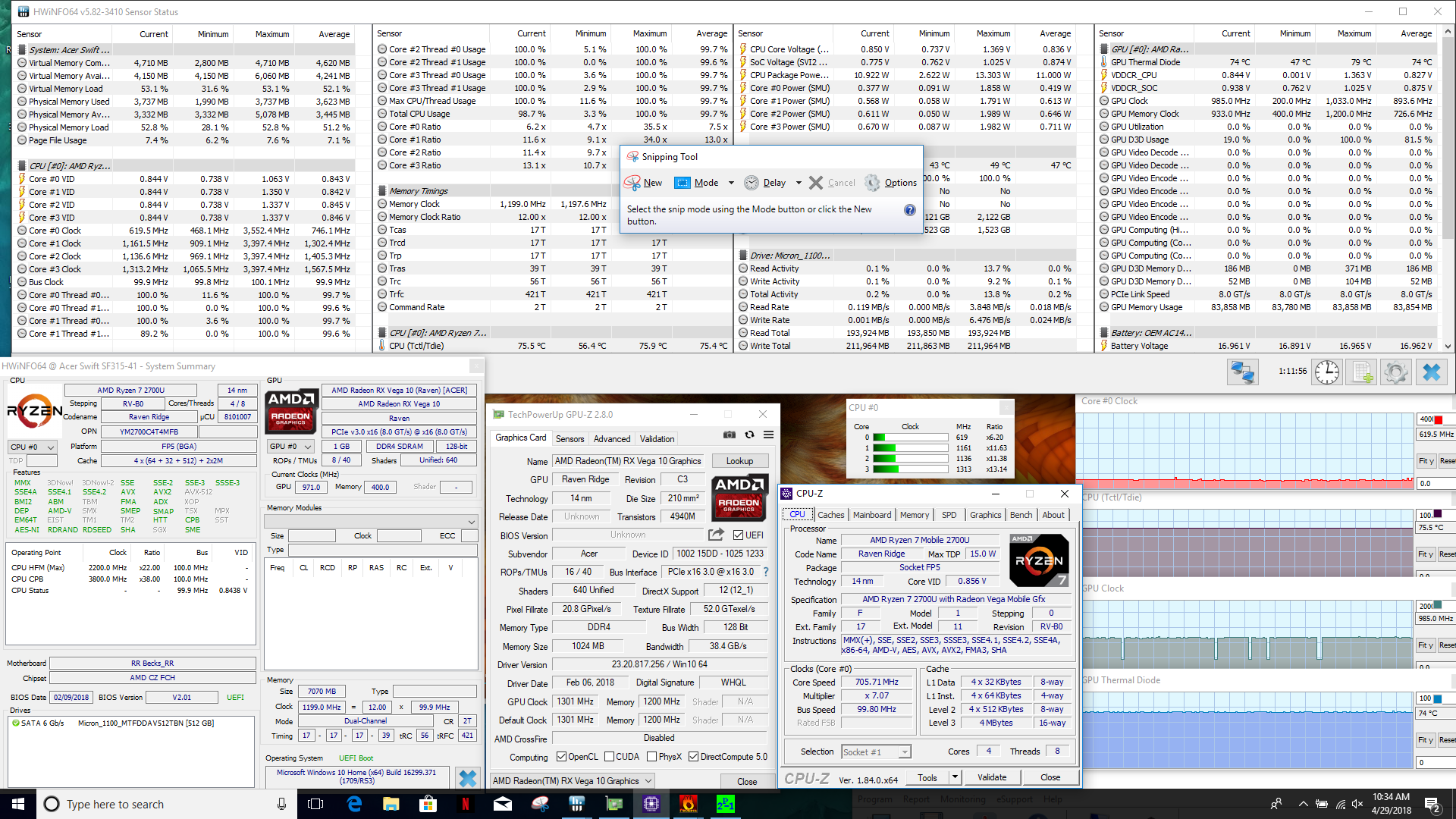This screenshot has height=819, width=1456.
Task: Expand the GPU selection dropdown in GPU-Z
Action: [x=572, y=781]
